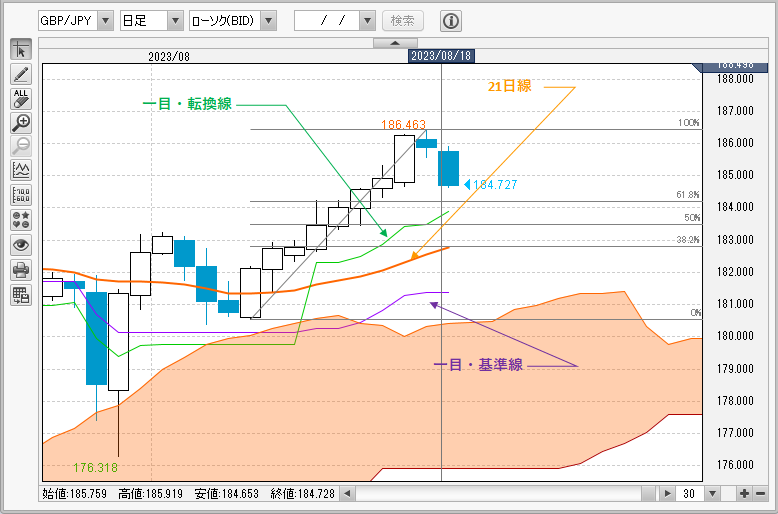Activate the zoom in magnifier
The image size is (778, 514).
(21, 123)
